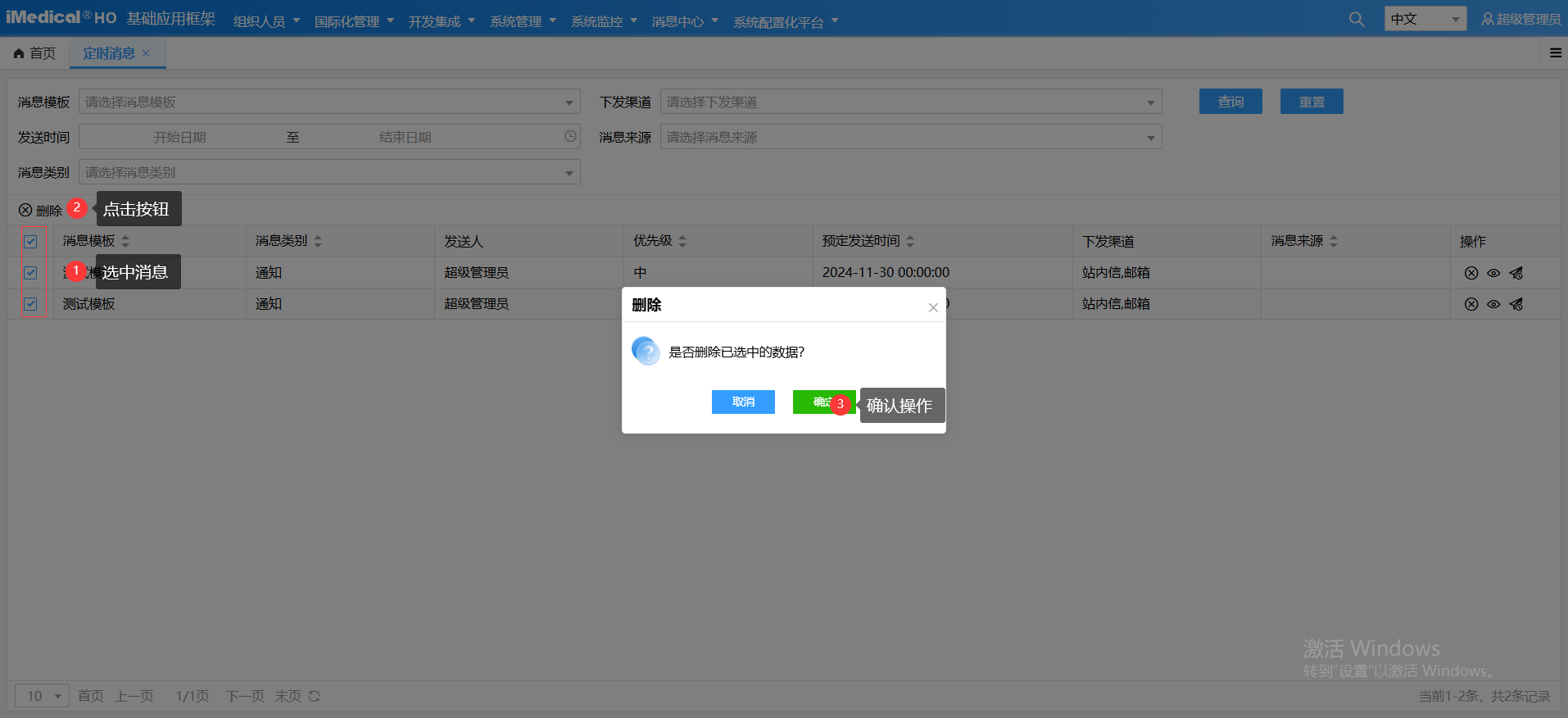Switch to the 首页 tab
The width and height of the screenshot is (1568, 718).
pos(35,53)
